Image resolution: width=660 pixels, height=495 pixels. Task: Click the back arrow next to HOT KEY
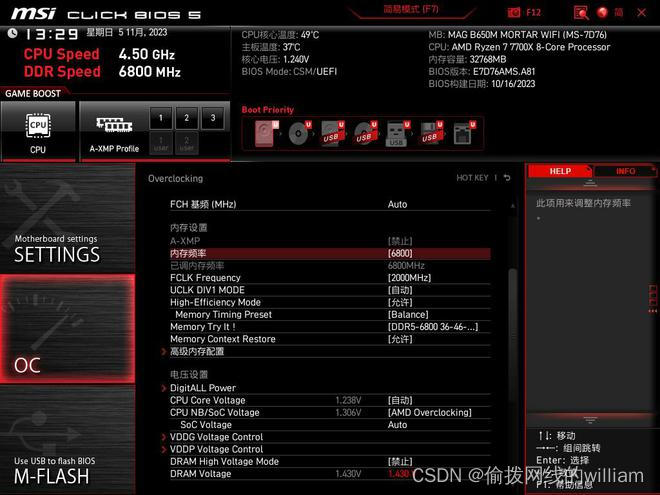(x=507, y=178)
